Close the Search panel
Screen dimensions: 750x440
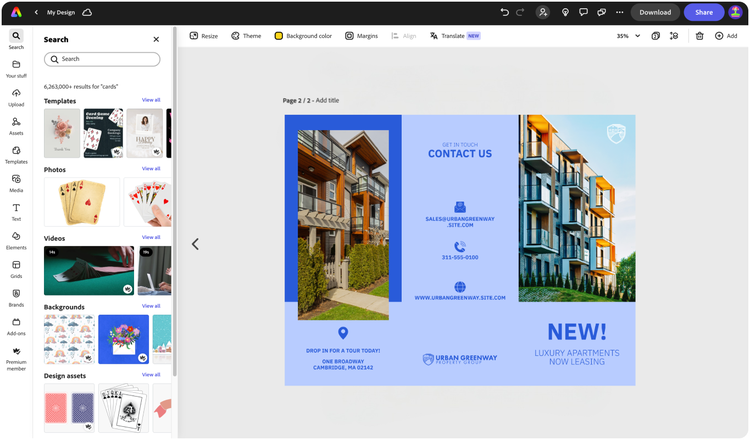(156, 39)
